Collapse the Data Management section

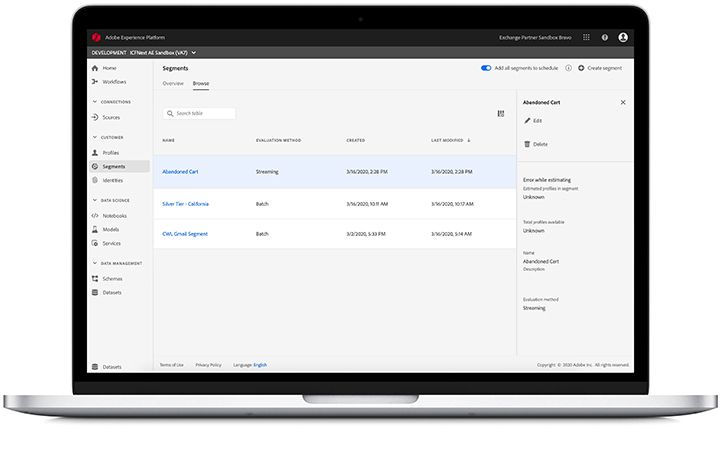95,263
